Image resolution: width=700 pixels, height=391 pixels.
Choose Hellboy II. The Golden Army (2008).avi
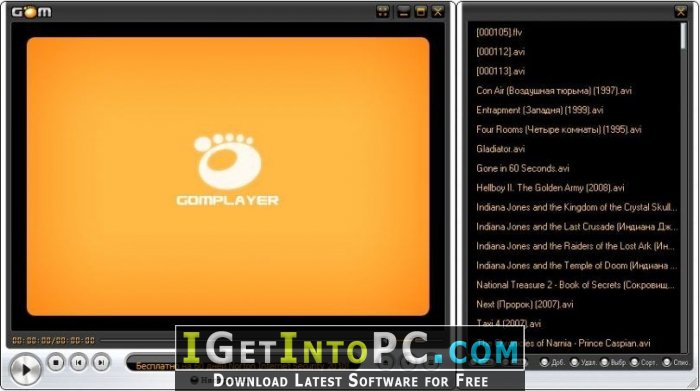click(x=550, y=188)
